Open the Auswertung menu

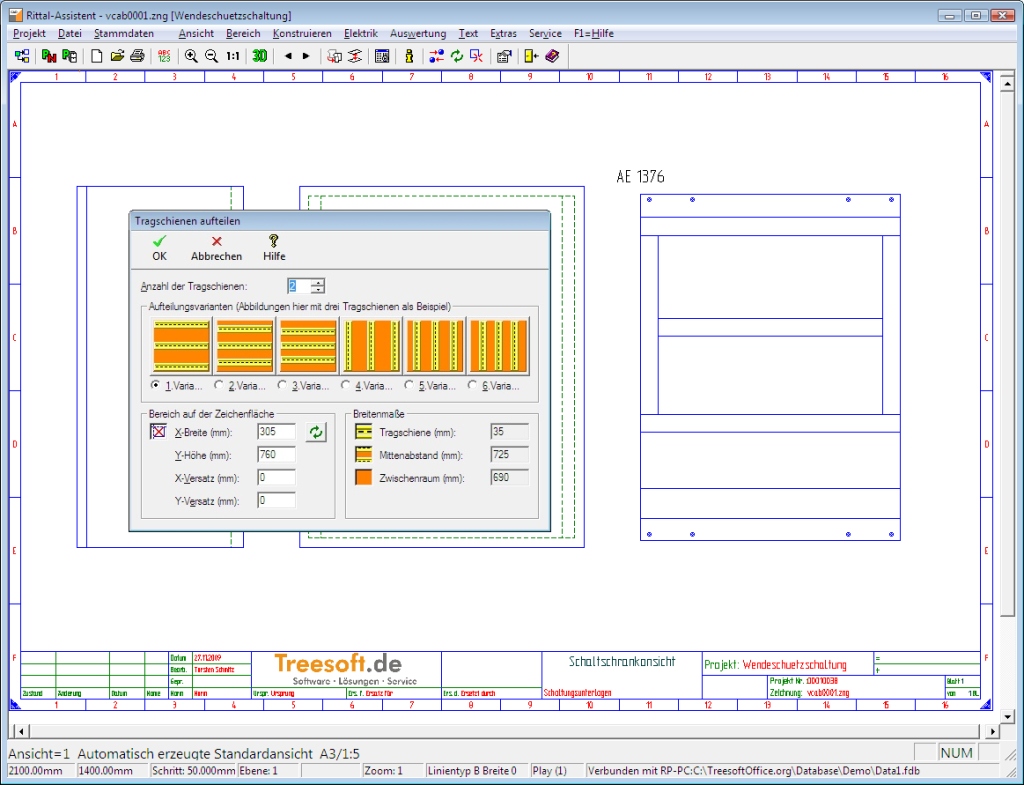[x=418, y=33]
